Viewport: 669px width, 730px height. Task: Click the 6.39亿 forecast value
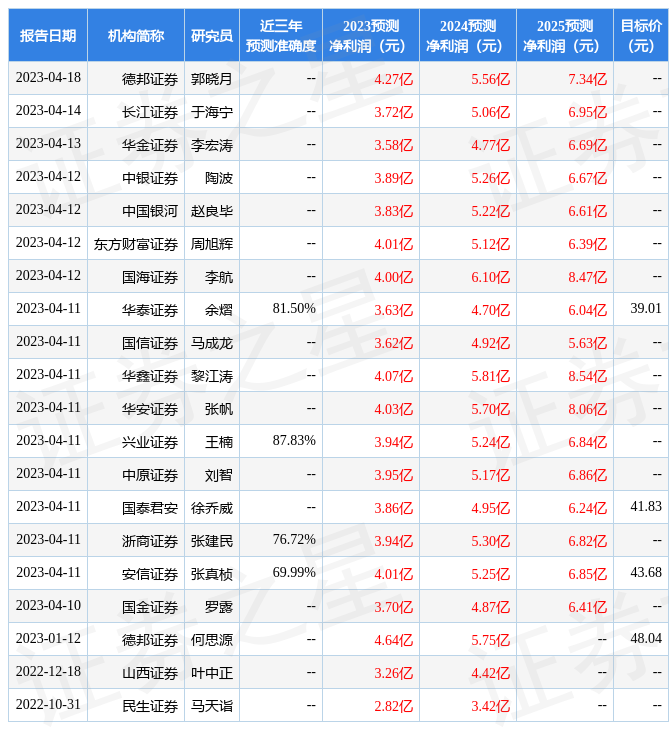(x=588, y=244)
